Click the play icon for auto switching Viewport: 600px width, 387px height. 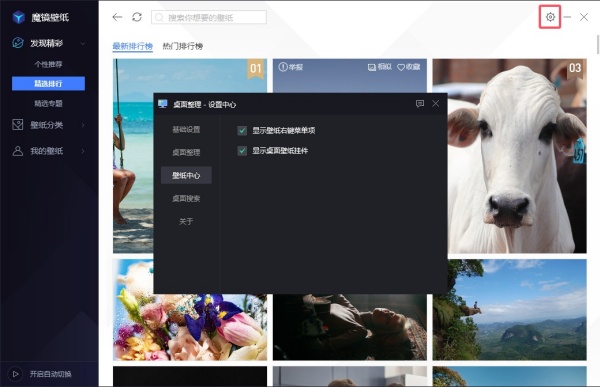tap(15, 374)
